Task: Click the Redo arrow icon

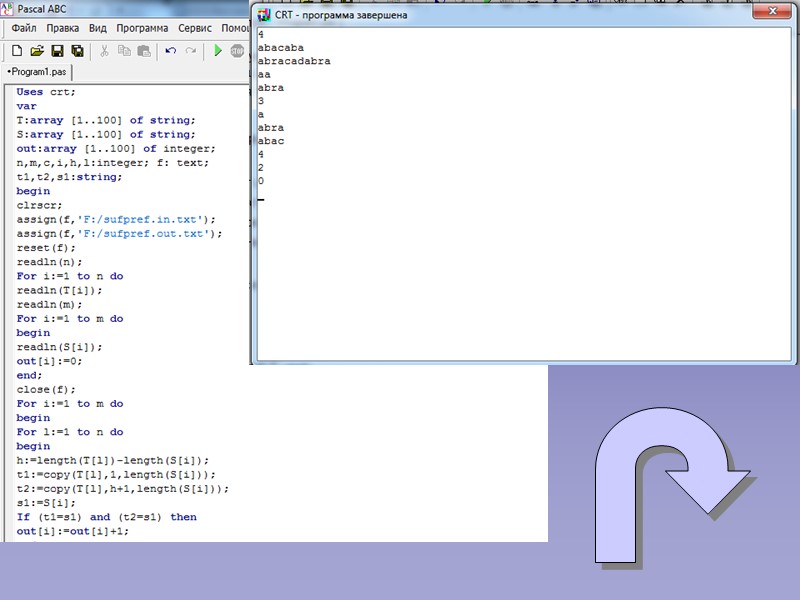Action: [191, 51]
